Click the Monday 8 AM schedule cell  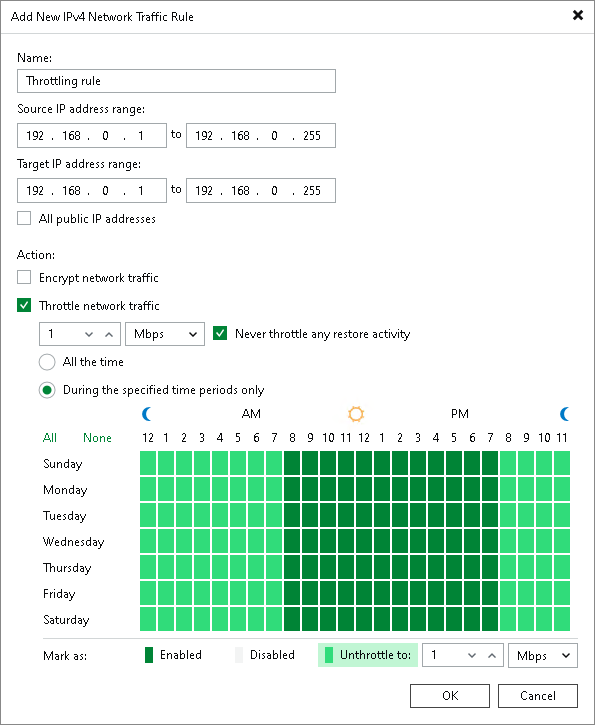[x=292, y=489]
